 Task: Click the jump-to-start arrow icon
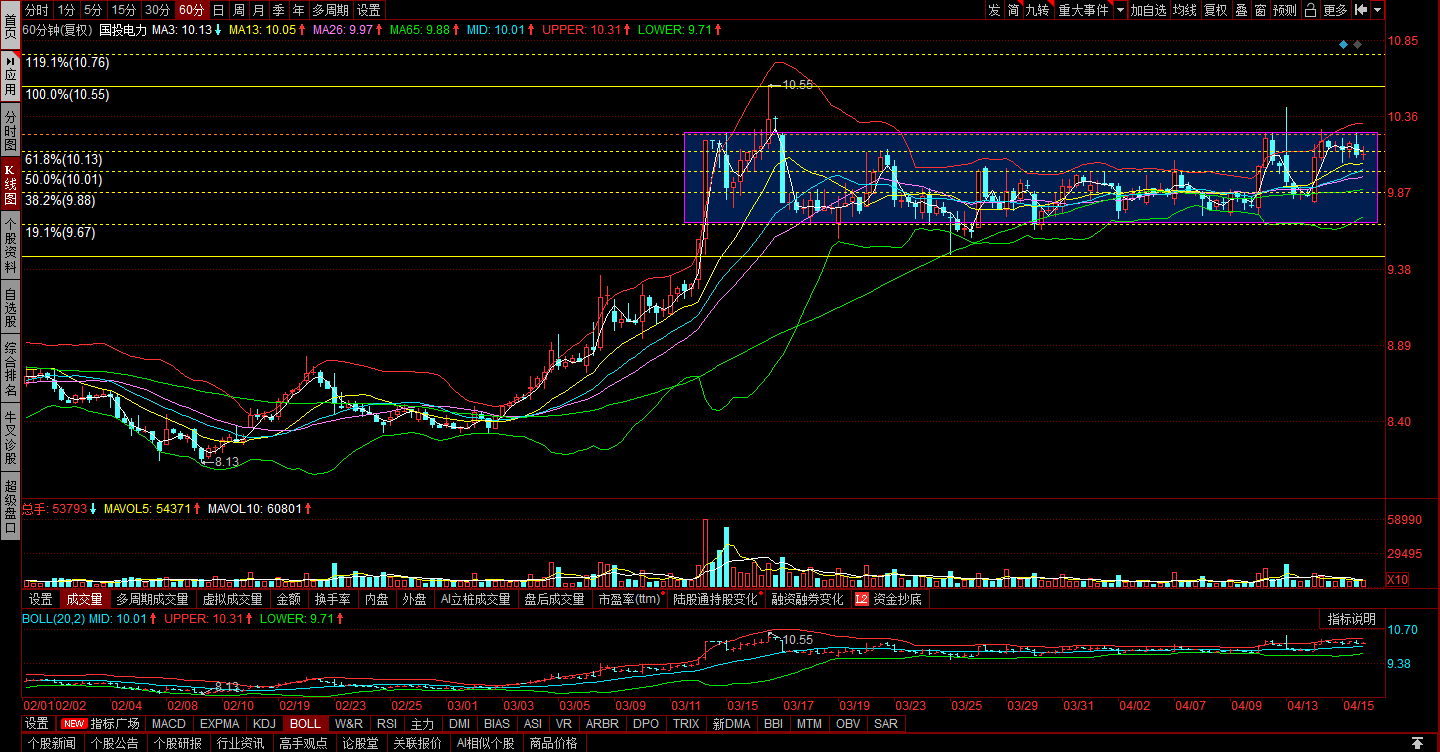(x=1361, y=10)
